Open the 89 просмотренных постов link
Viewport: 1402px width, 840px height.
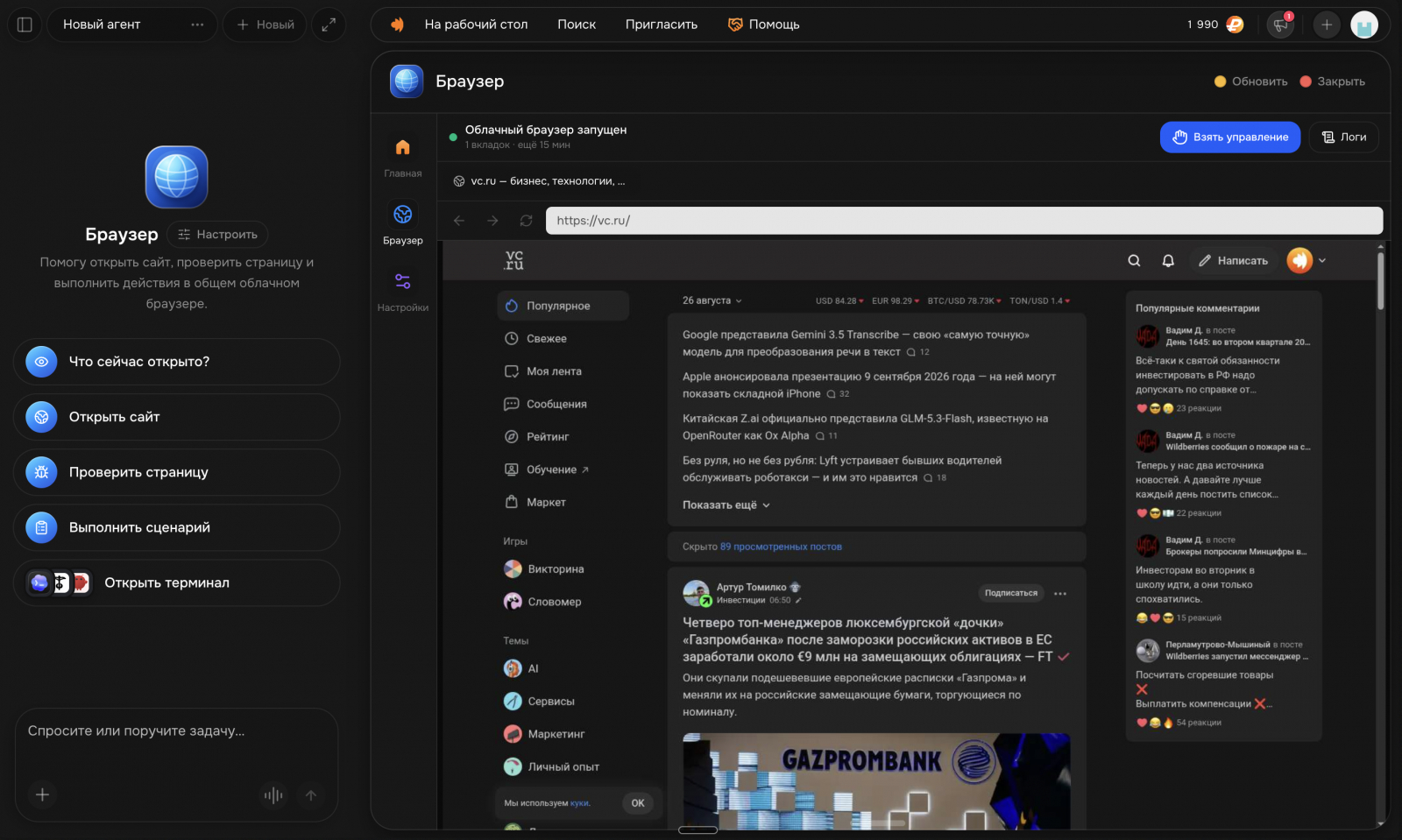click(781, 547)
